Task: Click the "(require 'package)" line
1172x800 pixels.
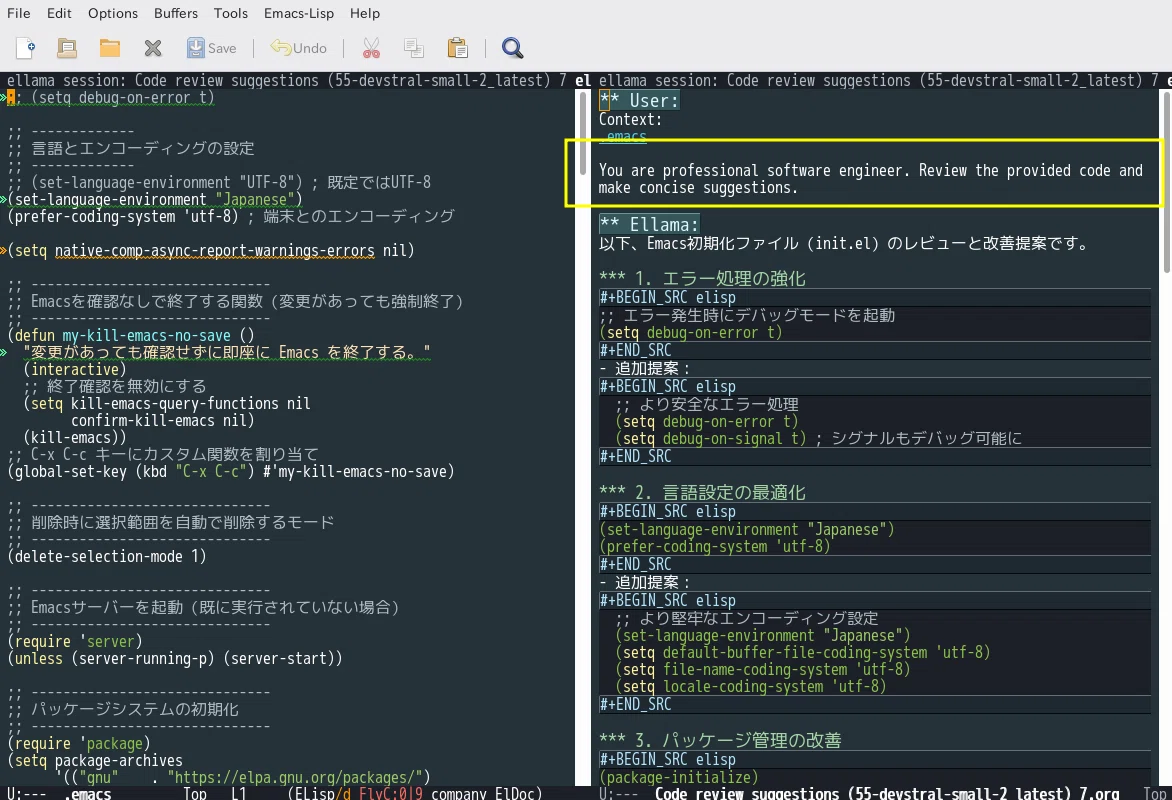Action: (x=78, y=744)
